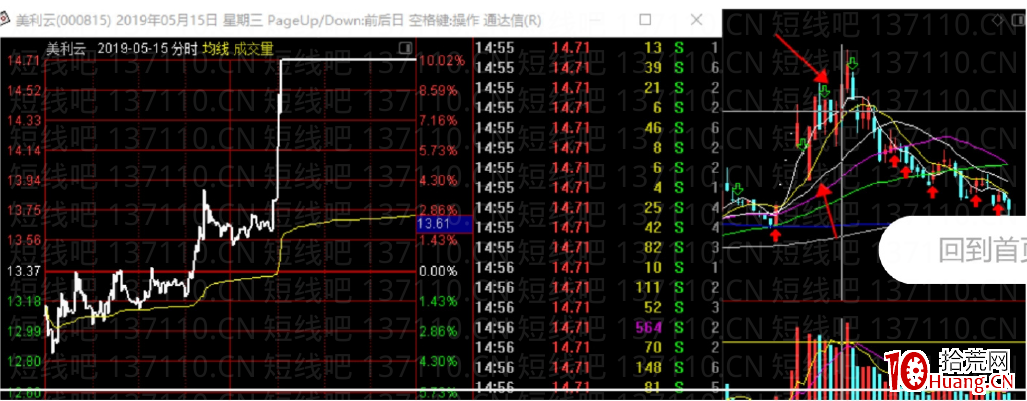
Task: Click the 通达信 app icon in title bar
Action: click(x=7, y=20)
